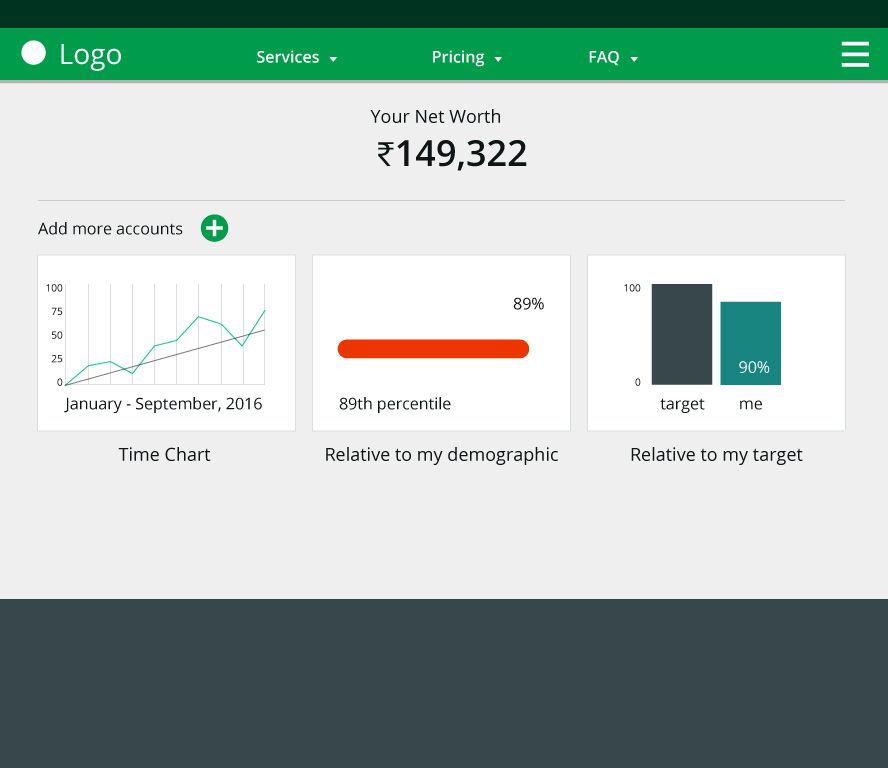888x768 pixels.
Task: Click the Relative to my demographic caption
Action: 441,455
